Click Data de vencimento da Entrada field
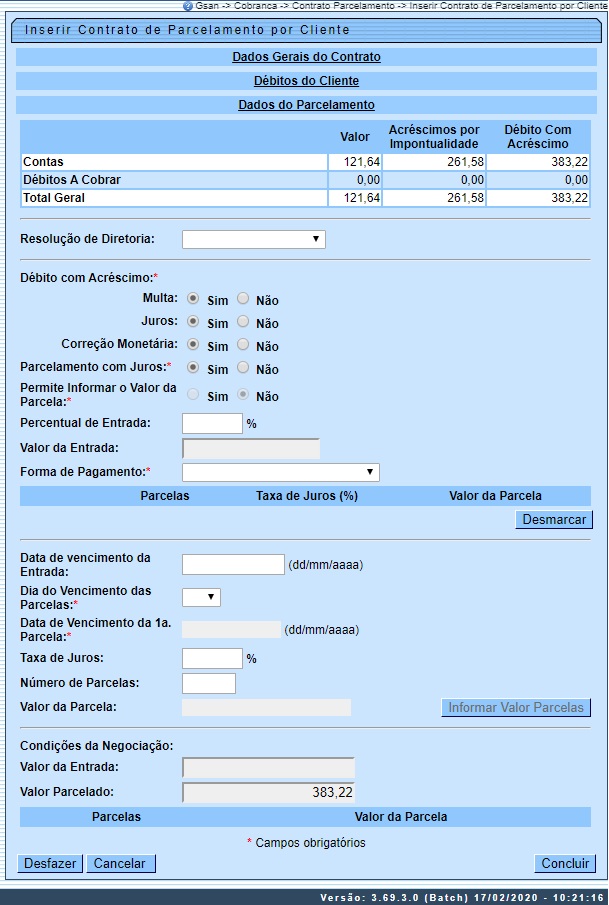This screenshot has width=609, height=905. (x=233, y=565)
